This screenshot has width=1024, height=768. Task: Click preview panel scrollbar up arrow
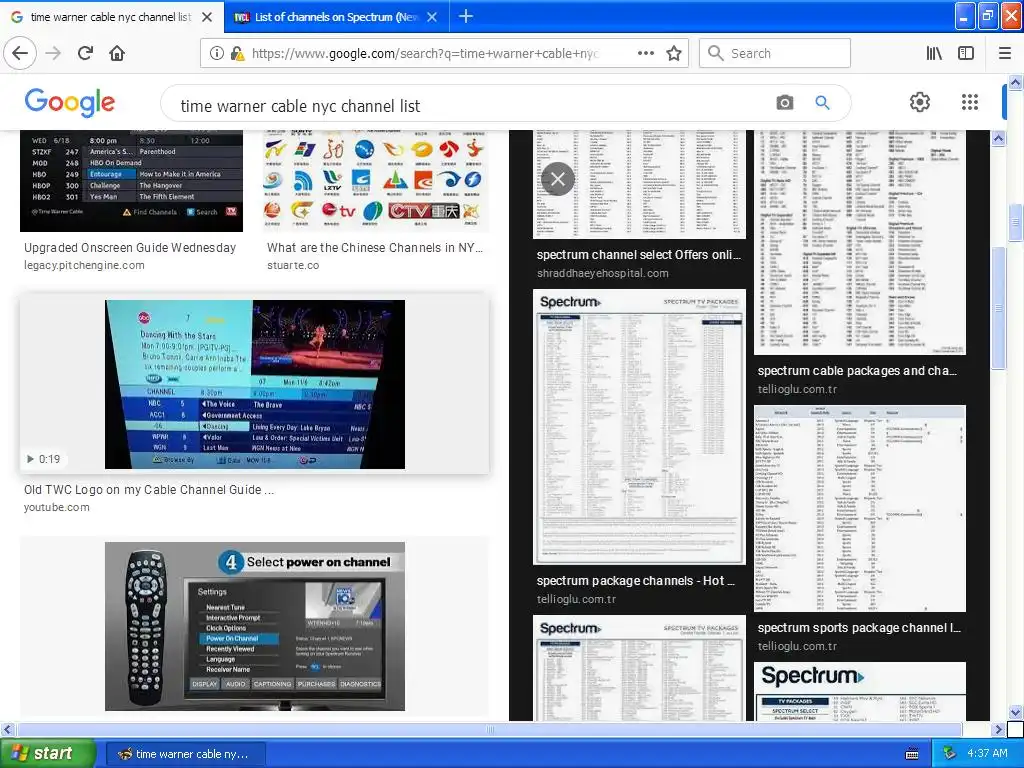998,138
